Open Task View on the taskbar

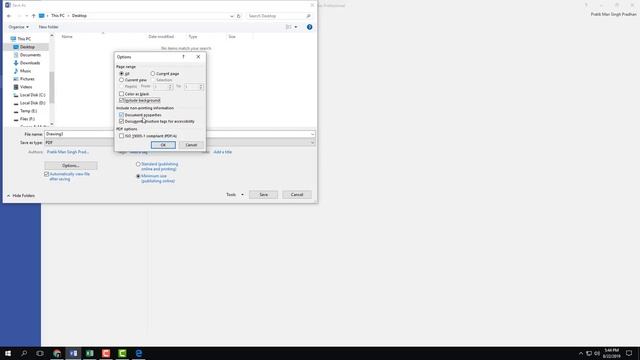pos(40,353)
